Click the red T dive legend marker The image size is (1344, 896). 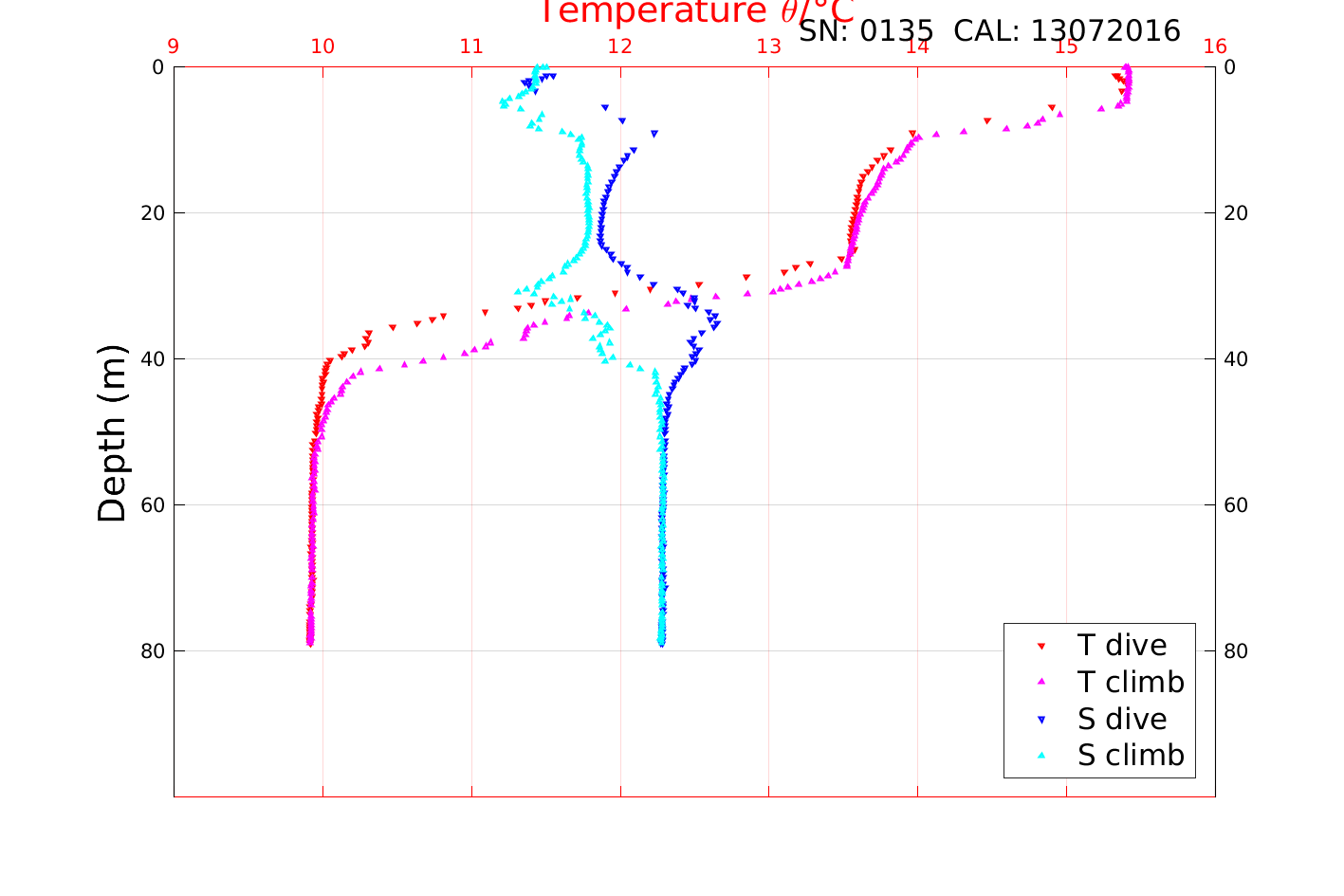click(x=1040, y=646)
